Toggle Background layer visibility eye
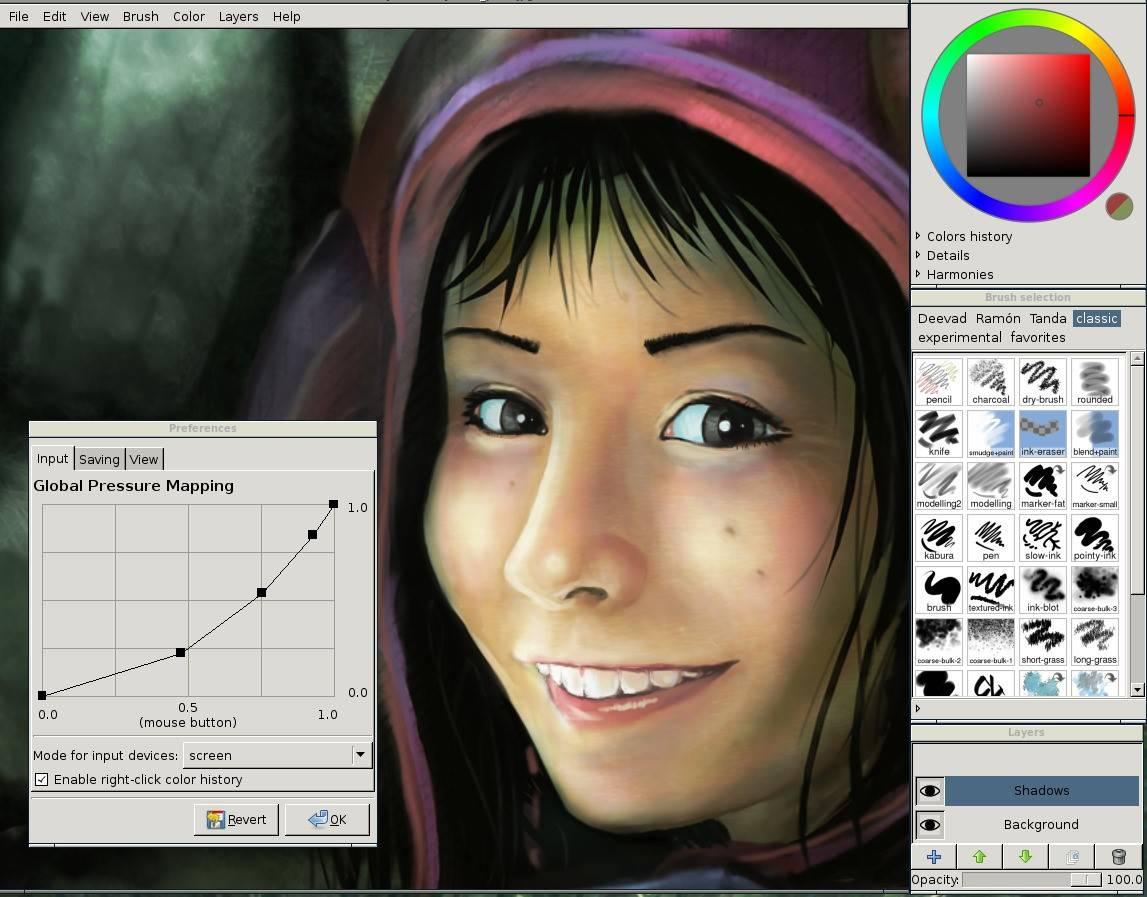The height and width of the screenshot is (897, 1147). point(930,825)
